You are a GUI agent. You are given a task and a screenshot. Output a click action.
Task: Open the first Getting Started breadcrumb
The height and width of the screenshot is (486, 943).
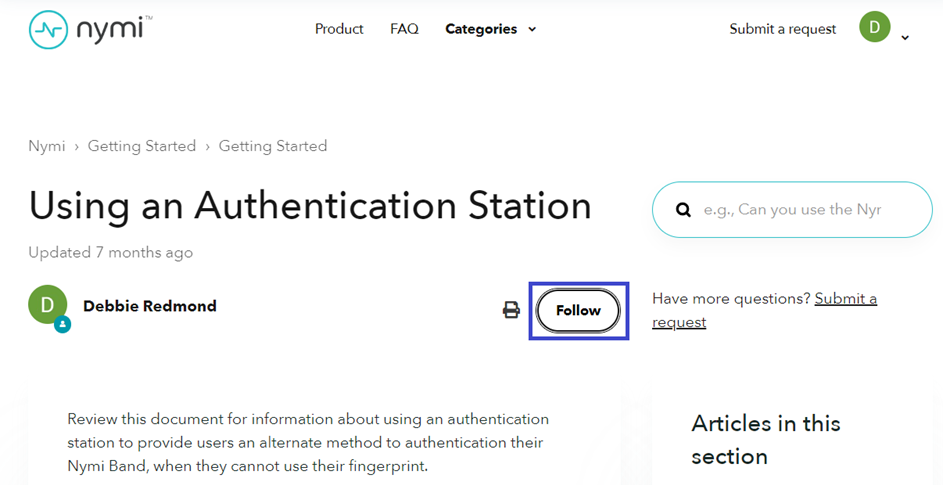142,146
